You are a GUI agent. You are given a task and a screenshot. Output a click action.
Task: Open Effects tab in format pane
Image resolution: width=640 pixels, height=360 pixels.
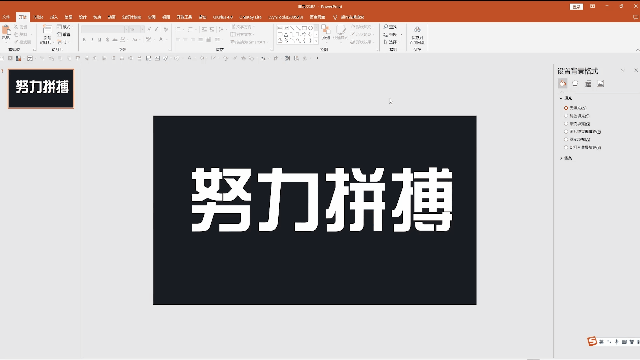pos(575,83)
